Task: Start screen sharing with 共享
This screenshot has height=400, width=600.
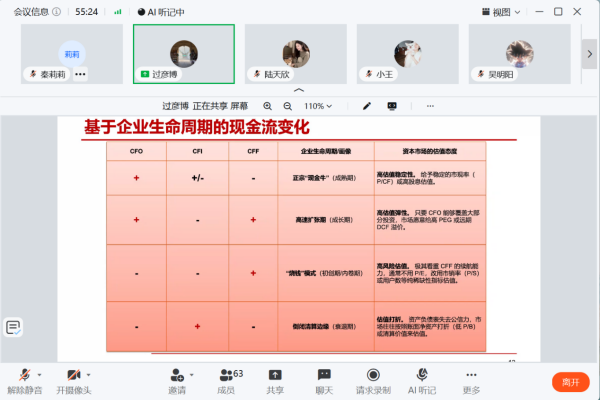Action: tap(275, 381)
